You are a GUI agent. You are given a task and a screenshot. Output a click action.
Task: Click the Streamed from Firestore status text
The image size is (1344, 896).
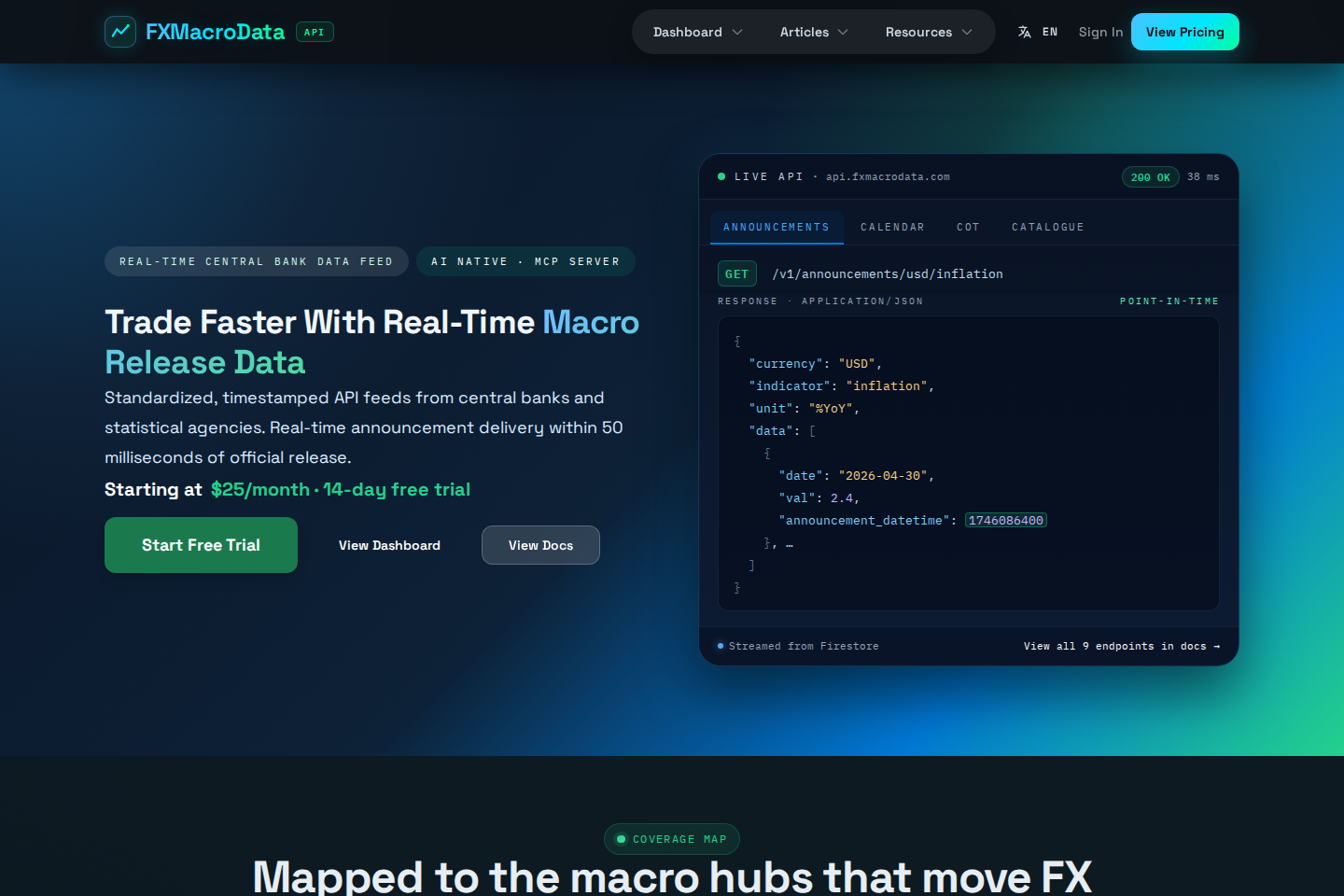[x=804, y=646]
